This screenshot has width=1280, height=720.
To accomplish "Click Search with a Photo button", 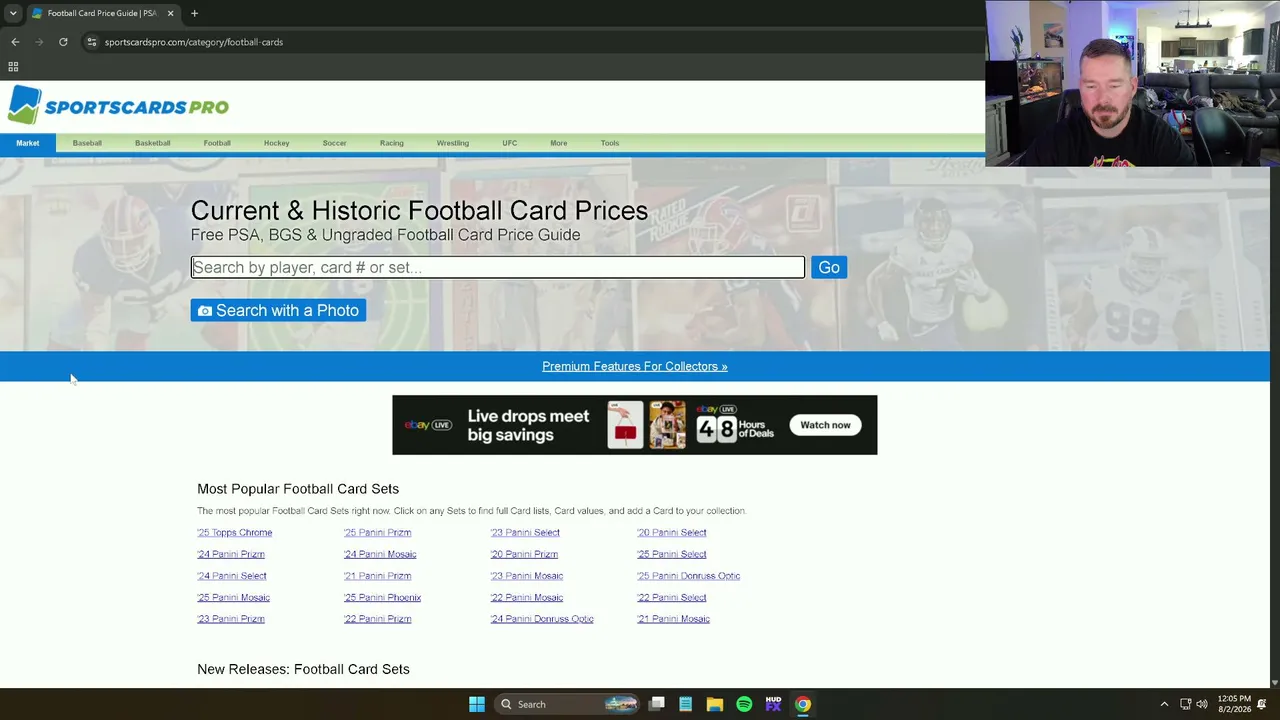I will click(278, 310).
